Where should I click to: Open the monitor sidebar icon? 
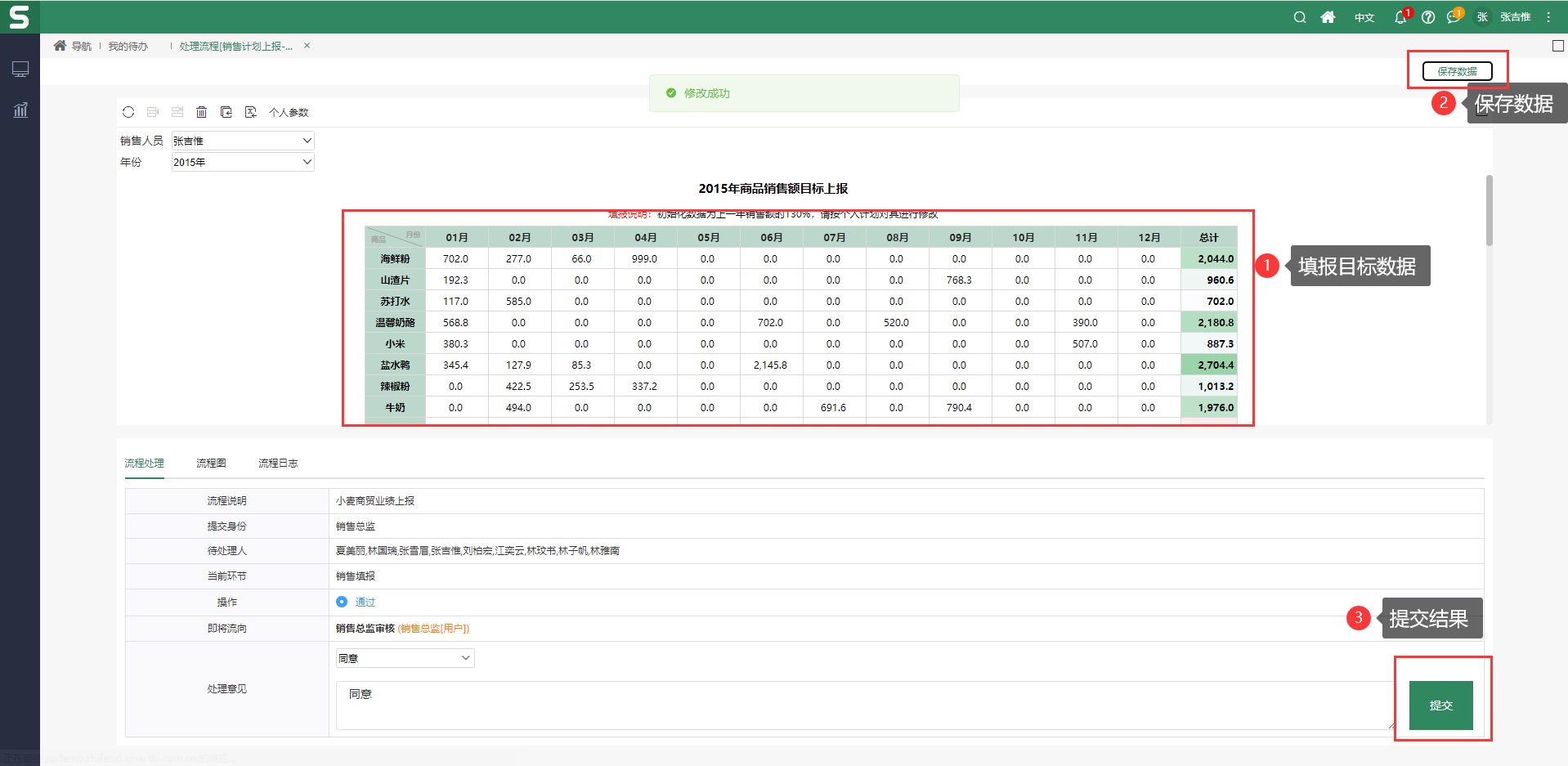(x=20, y=69)
